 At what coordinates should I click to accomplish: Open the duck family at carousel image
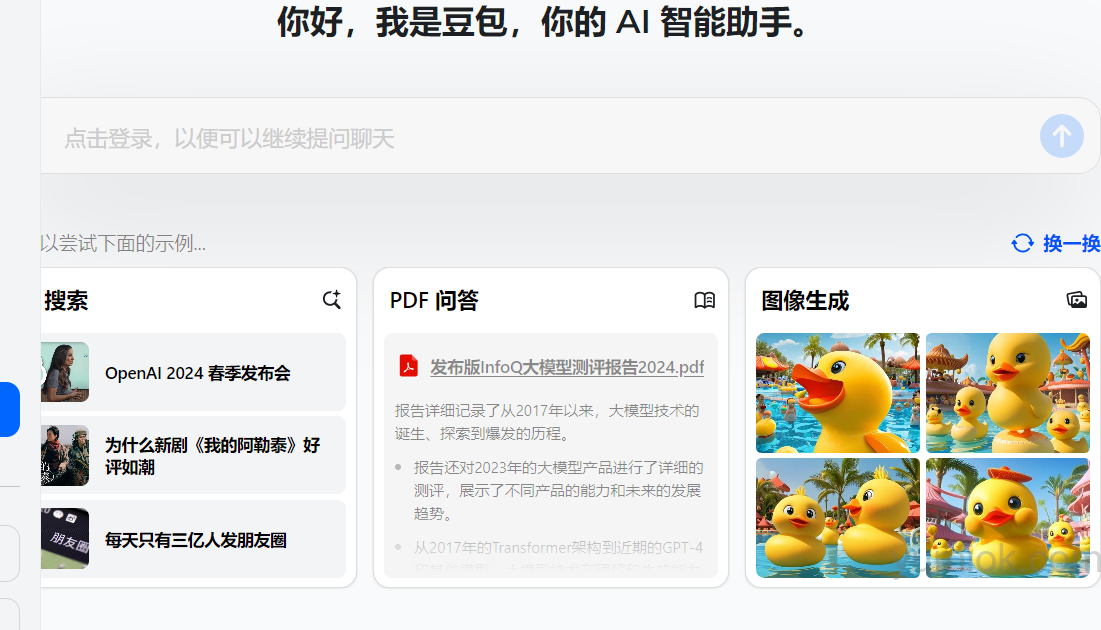pyautogui.click(x=1008, y=393)
